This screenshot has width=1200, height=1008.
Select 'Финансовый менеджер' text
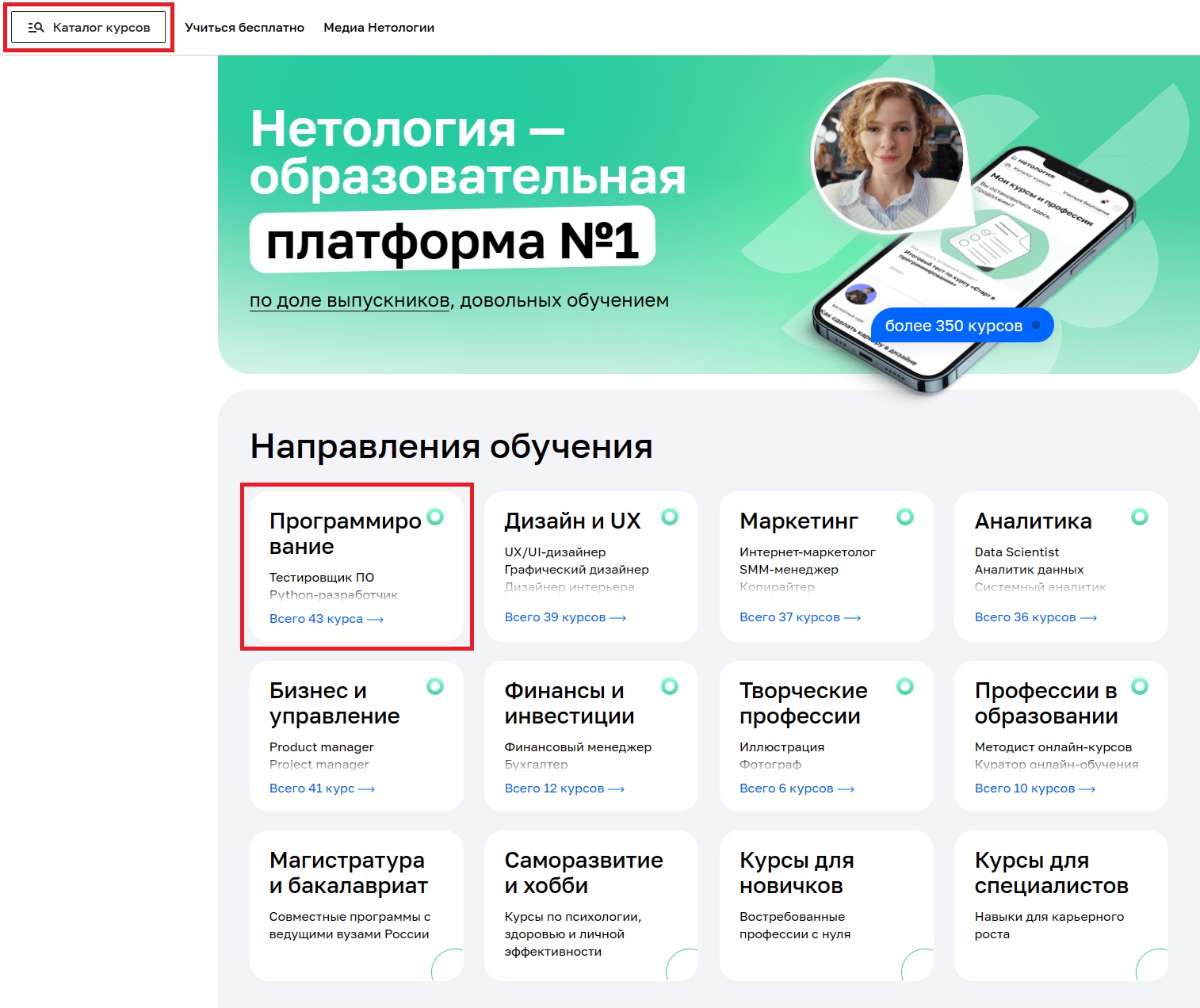point(578,746)
